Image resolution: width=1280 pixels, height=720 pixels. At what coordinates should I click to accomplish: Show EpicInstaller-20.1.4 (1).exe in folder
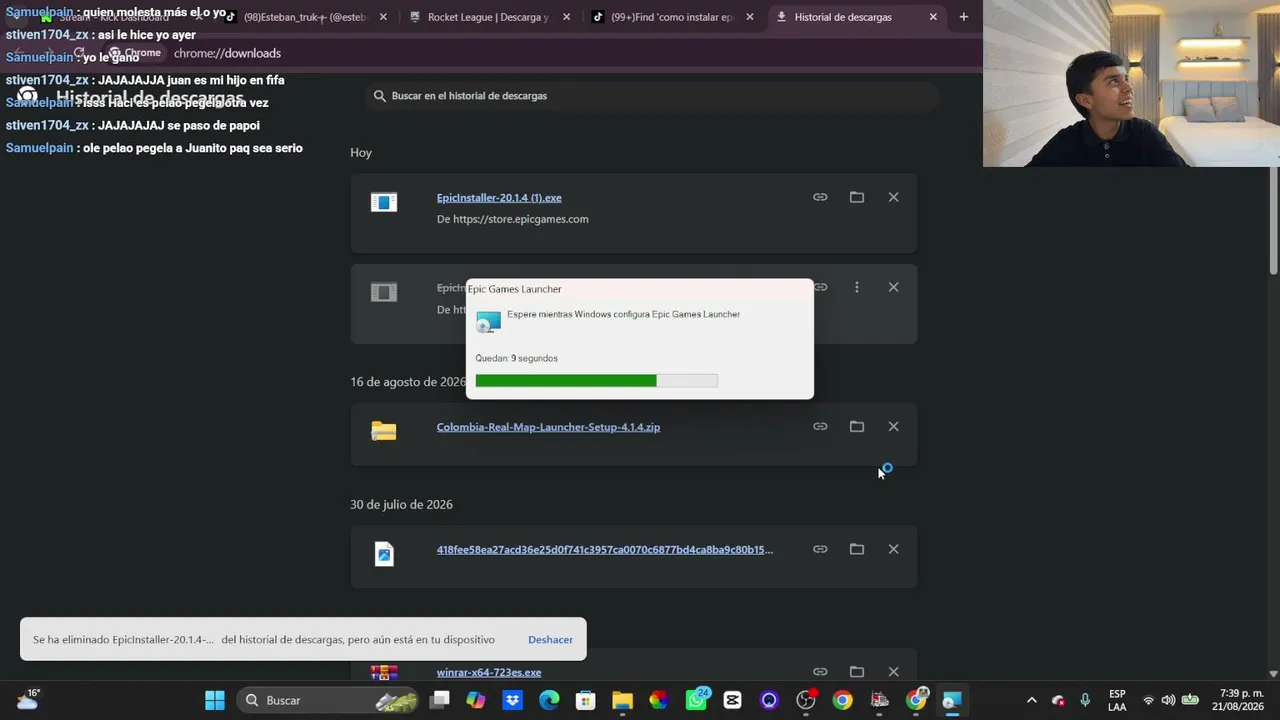click(857, 197)
